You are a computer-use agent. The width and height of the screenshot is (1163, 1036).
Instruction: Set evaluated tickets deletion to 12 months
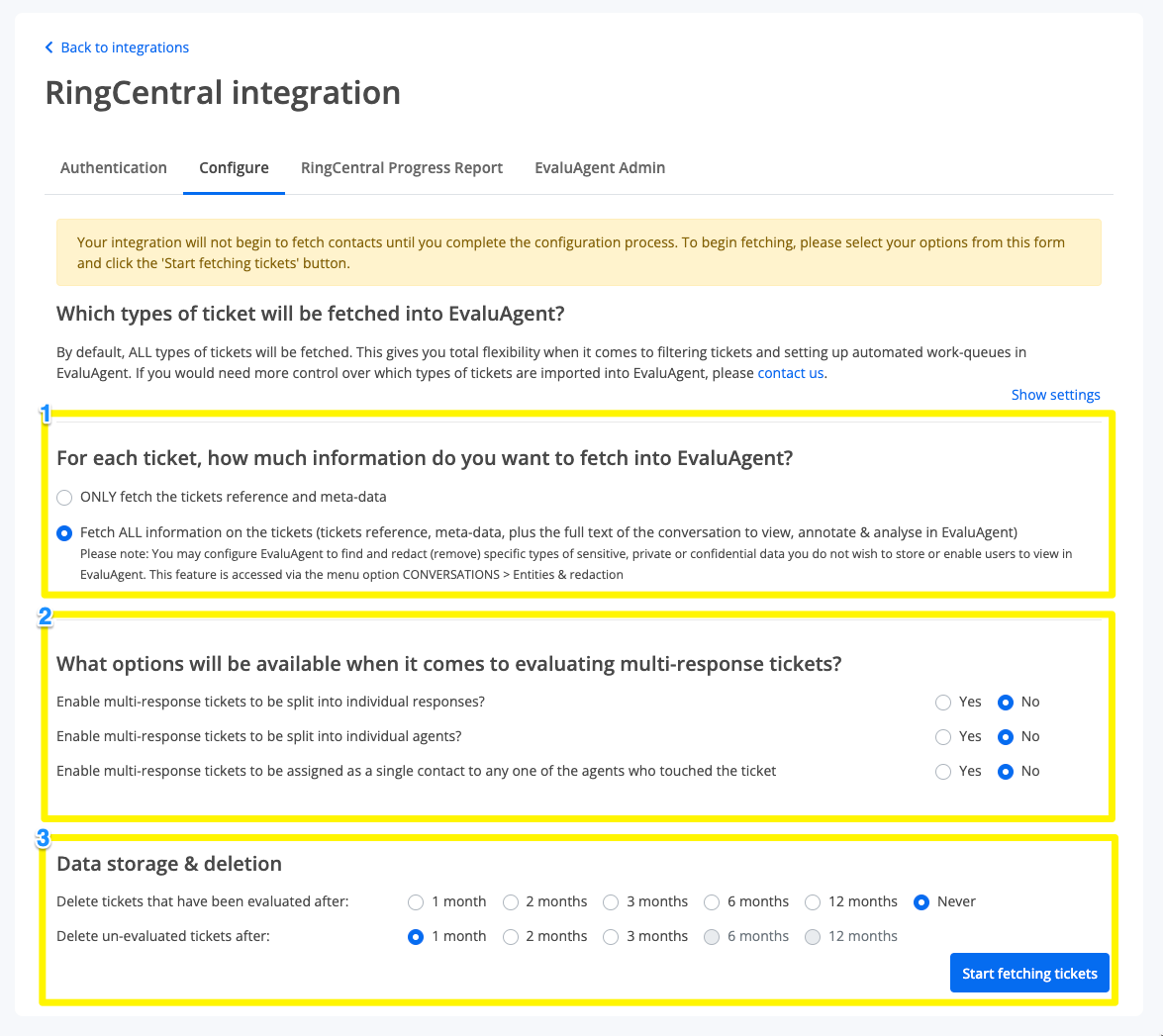[x=813, y=902]
